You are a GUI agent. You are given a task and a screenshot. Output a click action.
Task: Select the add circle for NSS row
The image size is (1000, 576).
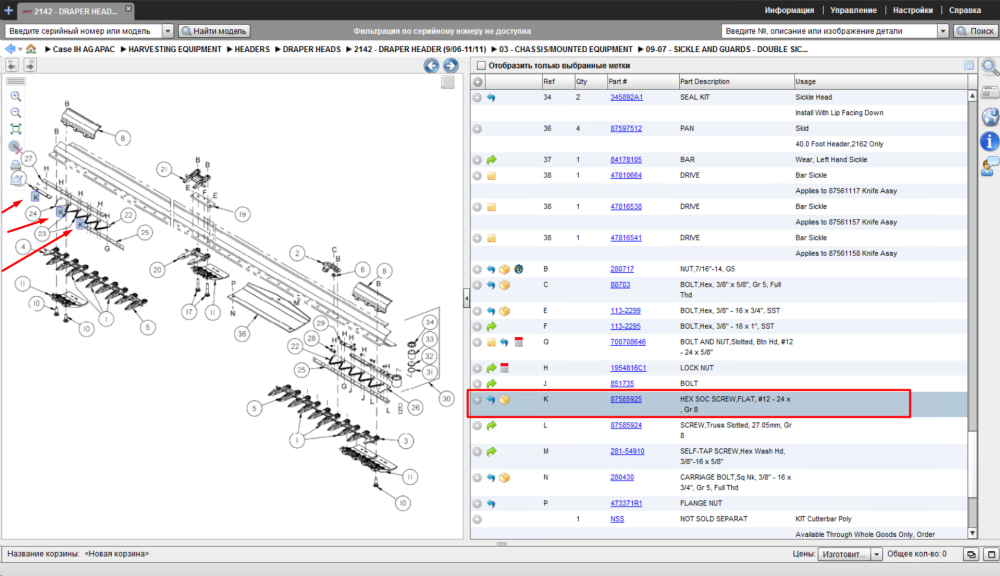pyautogui.click(x=477, y=519)
